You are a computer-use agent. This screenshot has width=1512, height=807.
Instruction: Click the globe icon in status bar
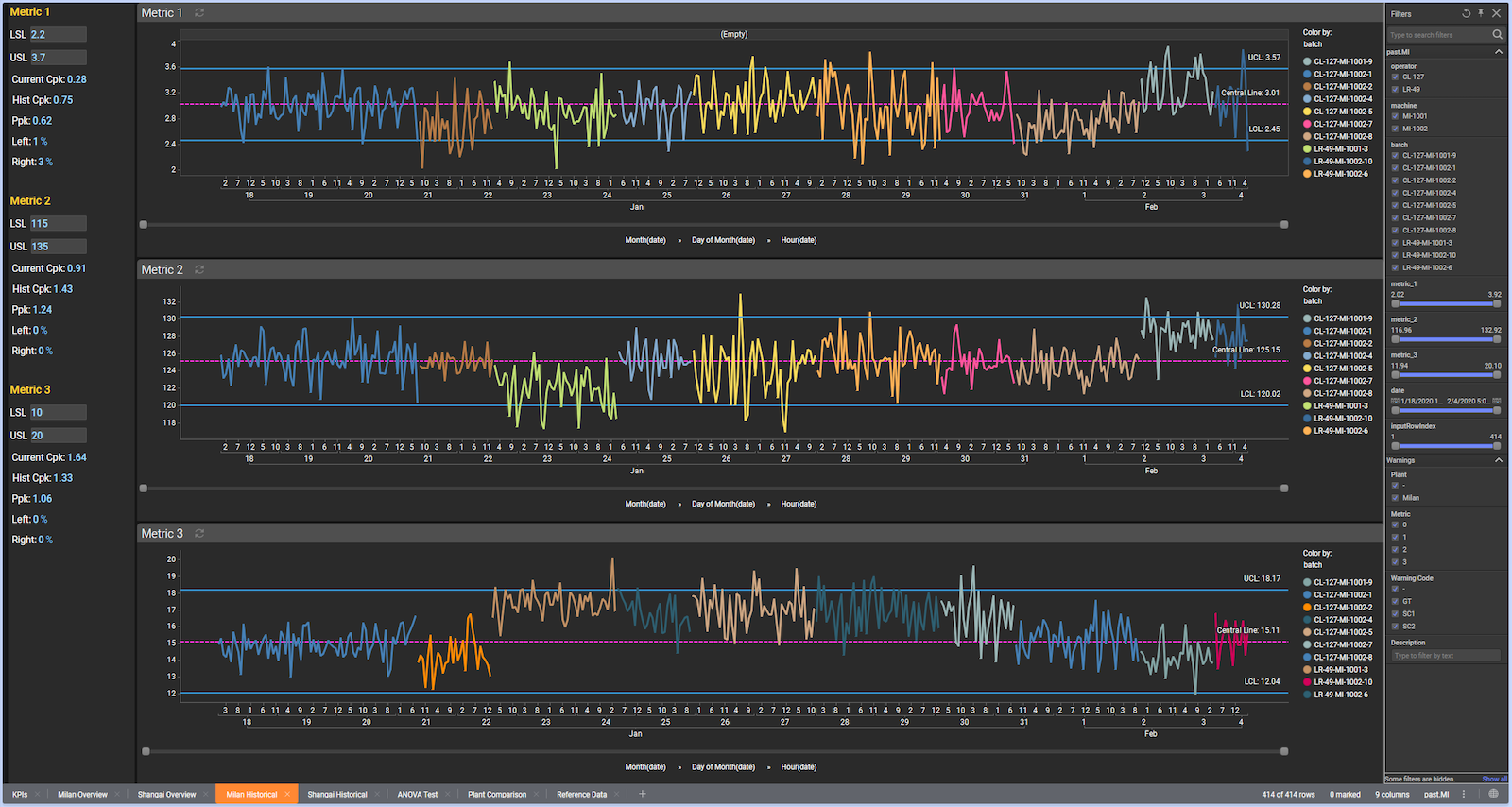1494,794
